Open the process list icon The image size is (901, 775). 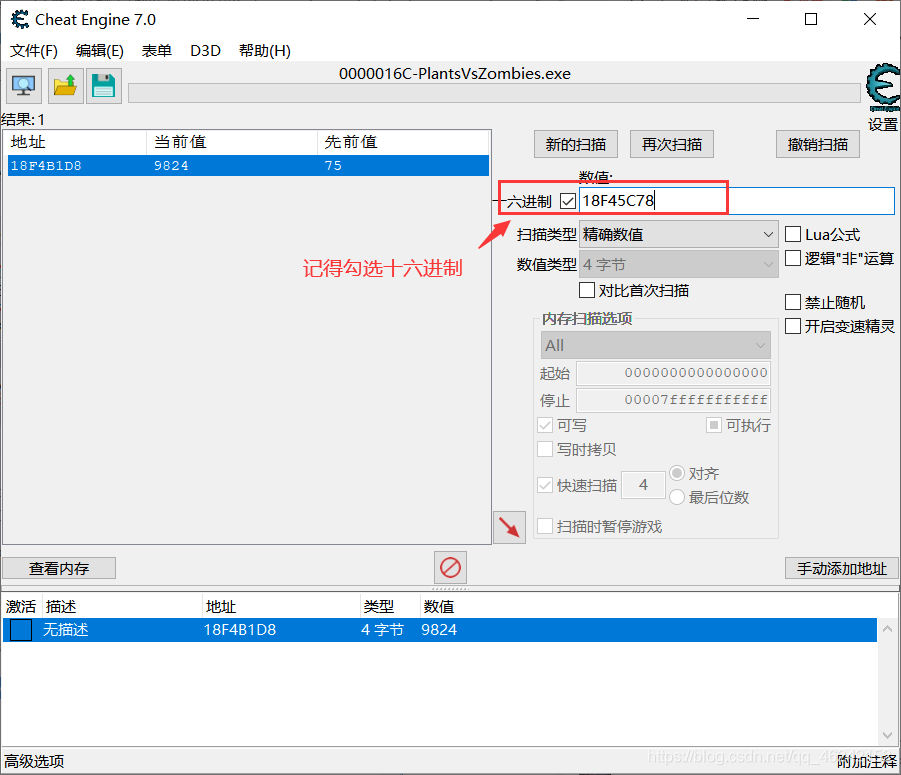(x=24, y=86)
